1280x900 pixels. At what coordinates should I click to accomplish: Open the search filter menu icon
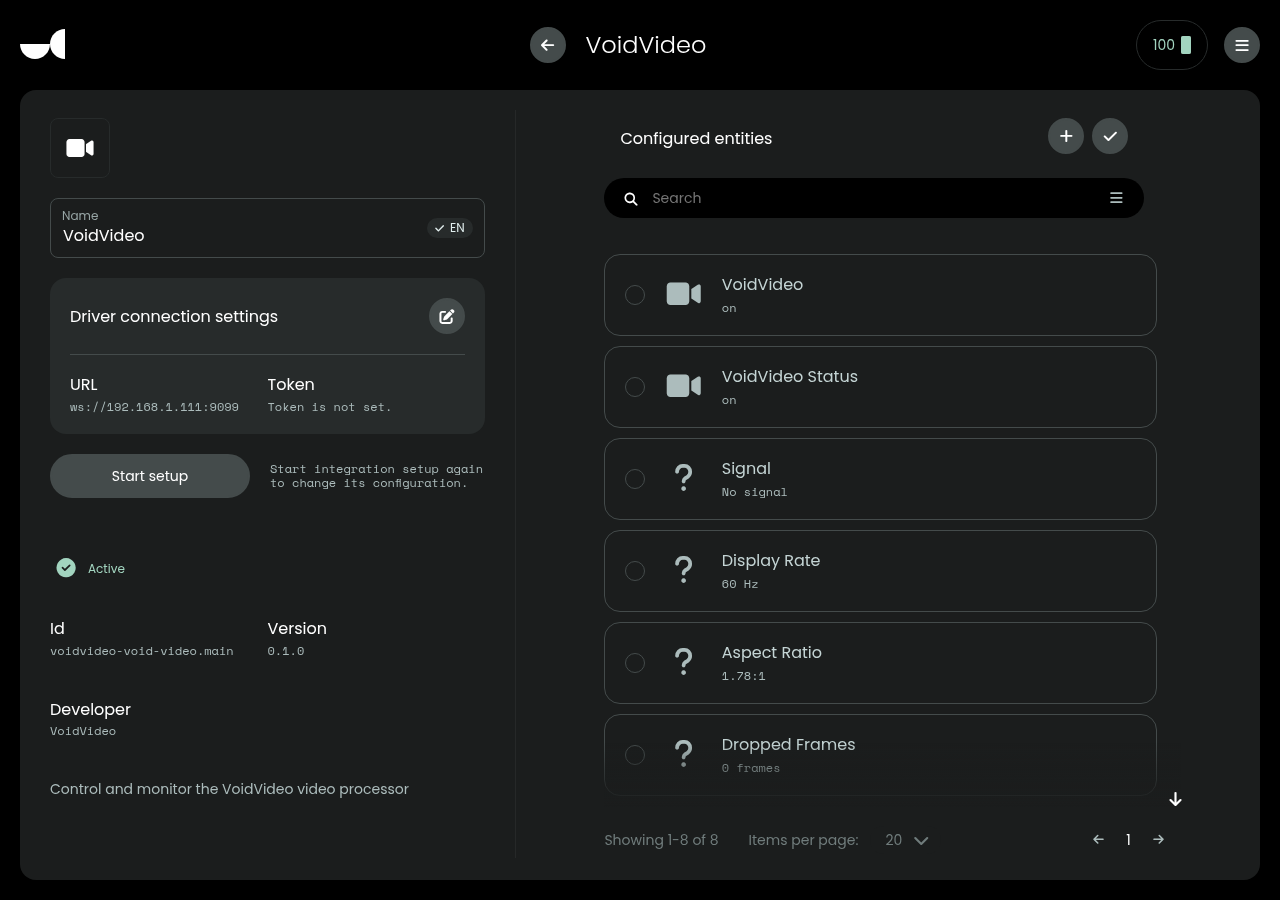tap(1116, 198)
